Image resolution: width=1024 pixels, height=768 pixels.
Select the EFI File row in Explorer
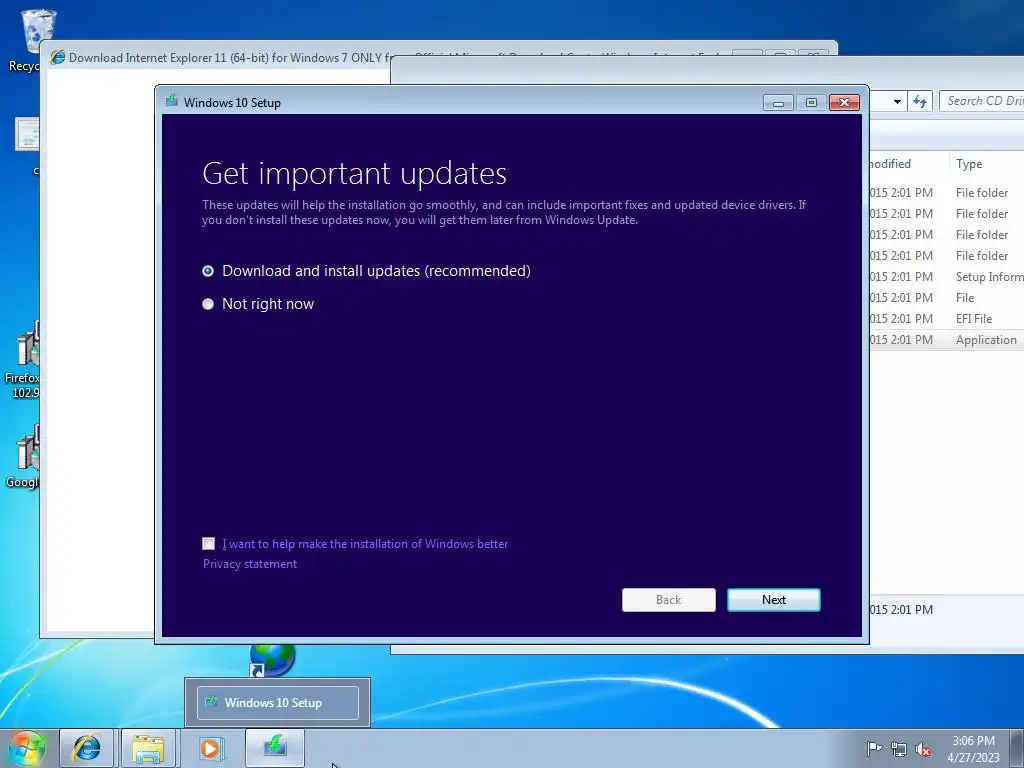[x=946, y=319]
